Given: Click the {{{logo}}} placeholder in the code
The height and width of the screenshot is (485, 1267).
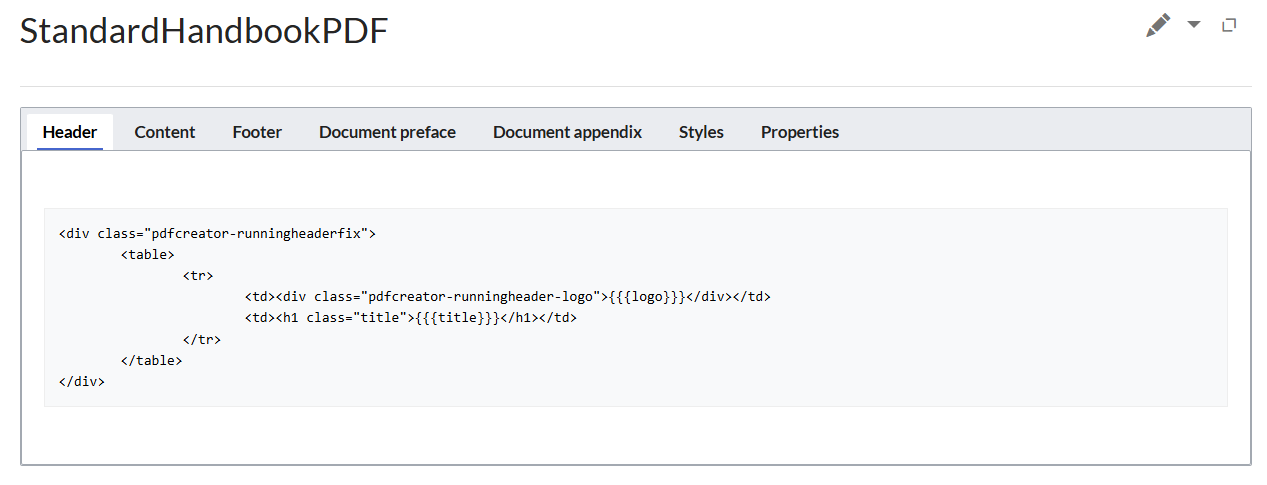Looking at the screenshot, I should coord(647,297).
